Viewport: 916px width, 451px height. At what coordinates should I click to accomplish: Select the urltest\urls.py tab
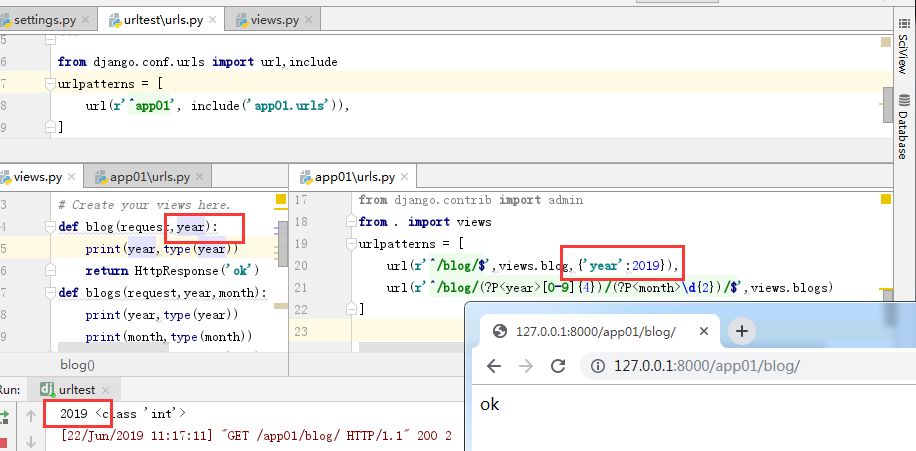[163, 20]
